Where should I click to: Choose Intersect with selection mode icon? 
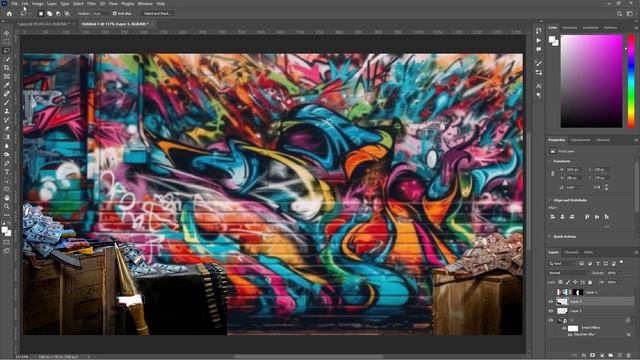pos(67,13)
